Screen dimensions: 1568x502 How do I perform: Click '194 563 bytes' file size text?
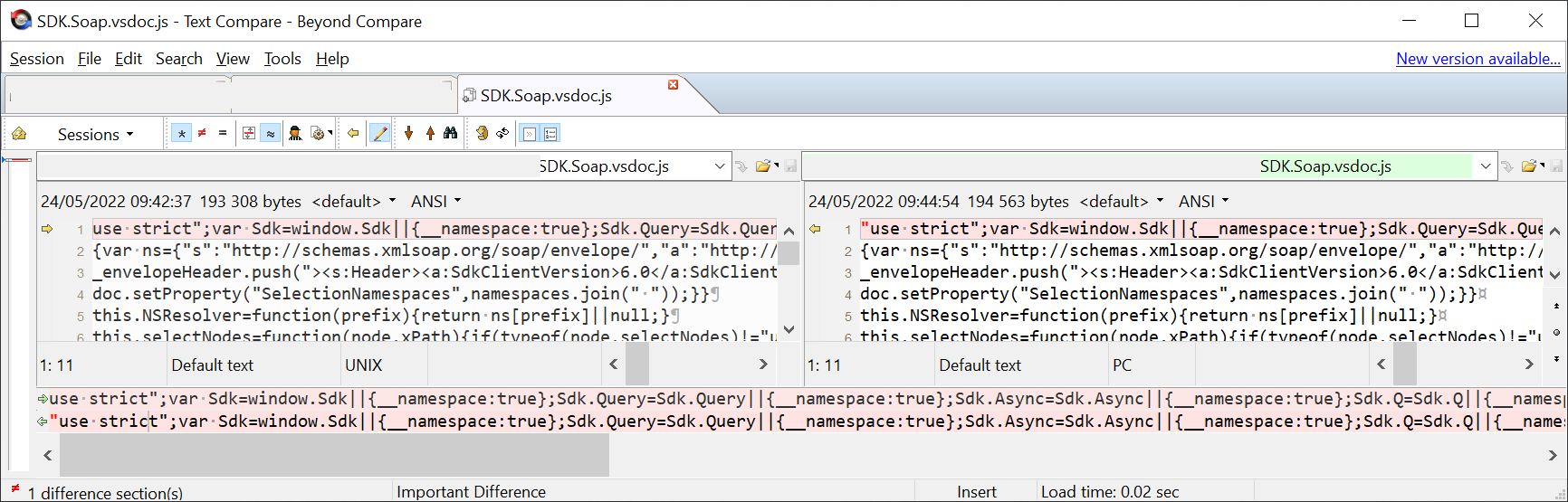pyautogui.click(x=1018, y=202)
